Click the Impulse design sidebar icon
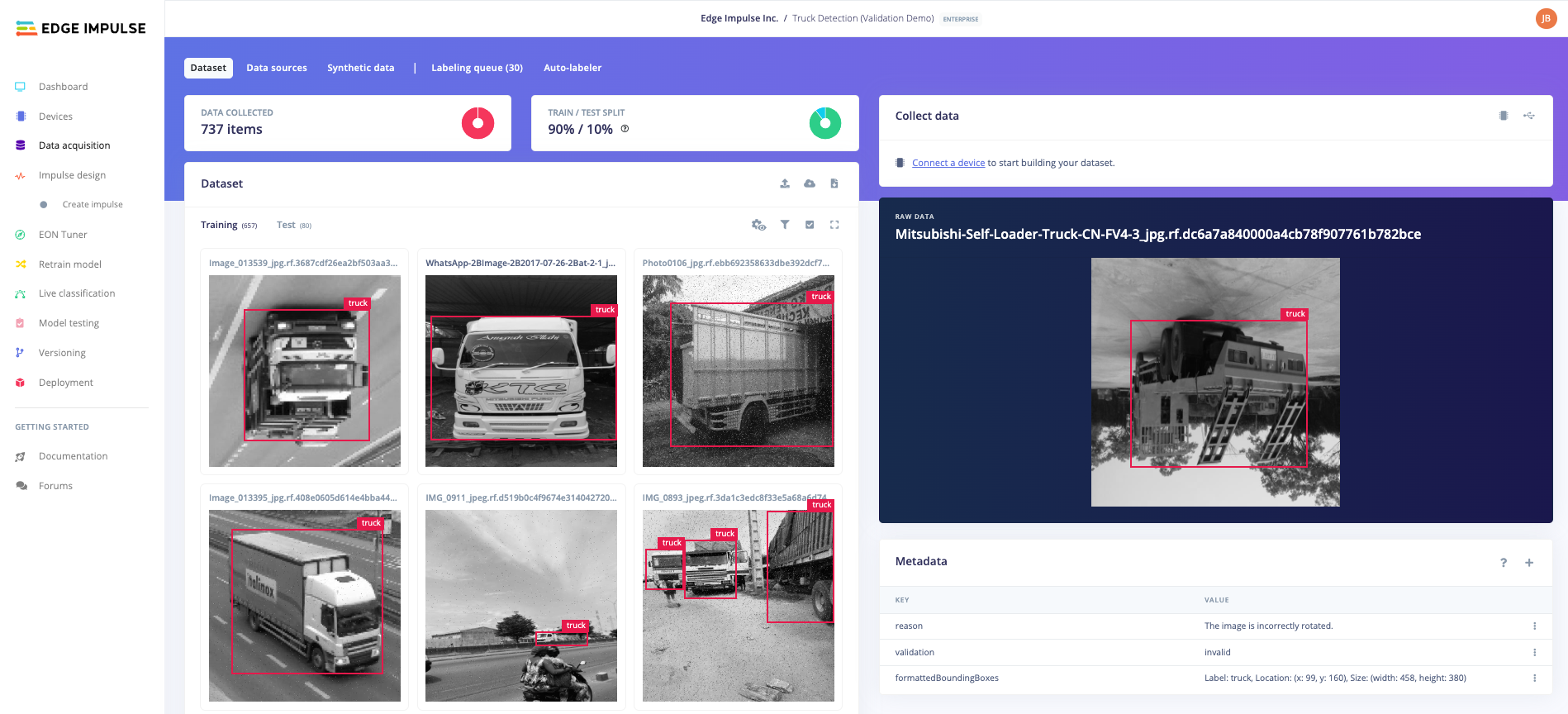This screenshot has width=1568, height=714. coord(21,175)
